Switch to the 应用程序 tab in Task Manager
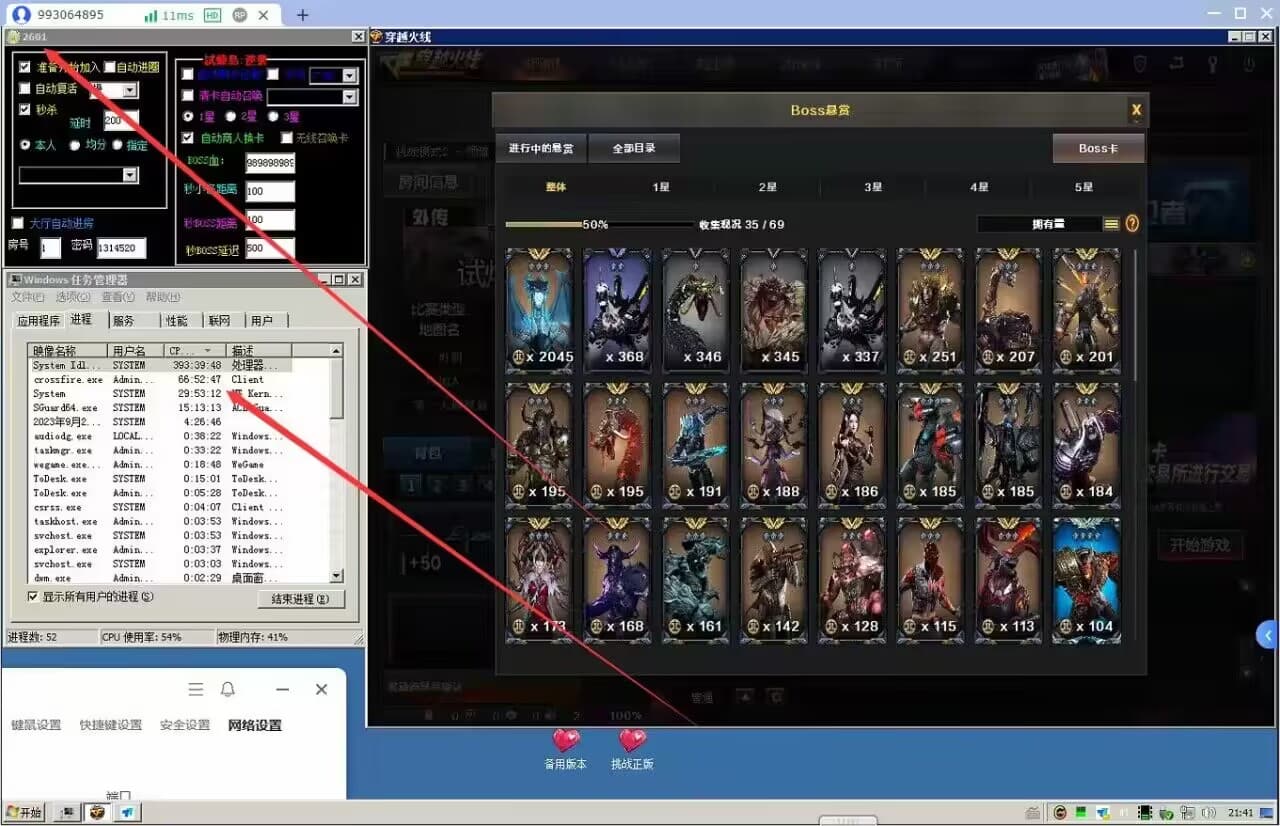This screenshot has width=1280, height=826. point(39,320)
